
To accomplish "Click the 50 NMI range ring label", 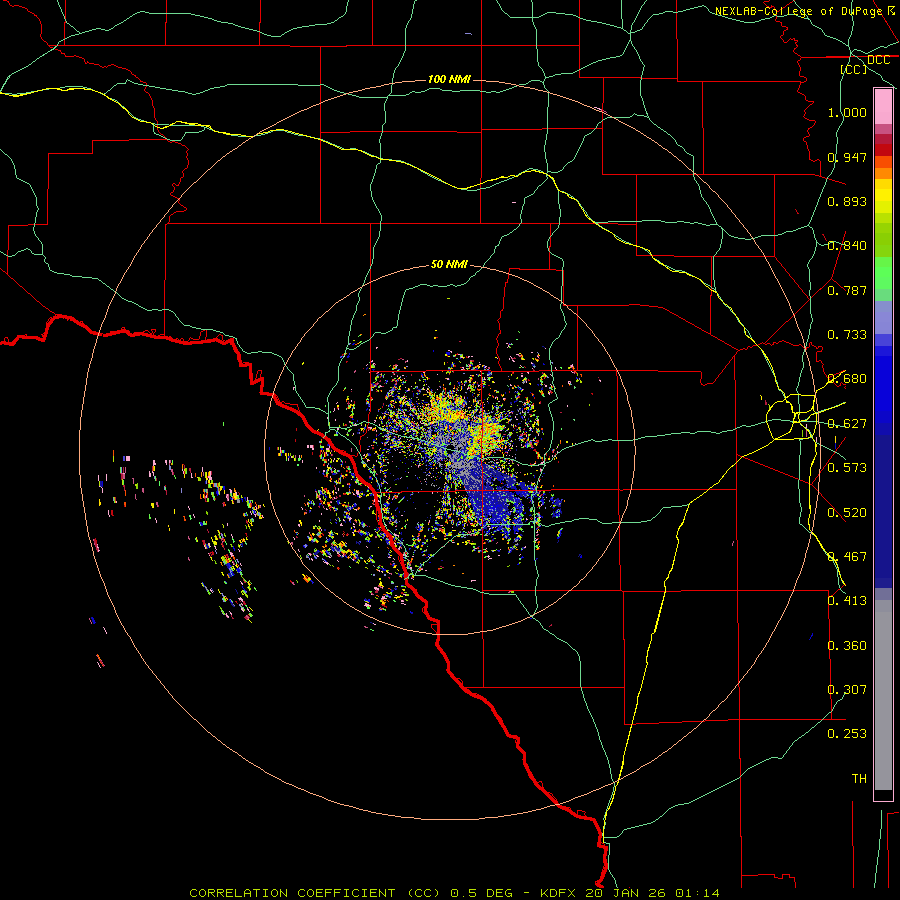I will coord(449,264).
